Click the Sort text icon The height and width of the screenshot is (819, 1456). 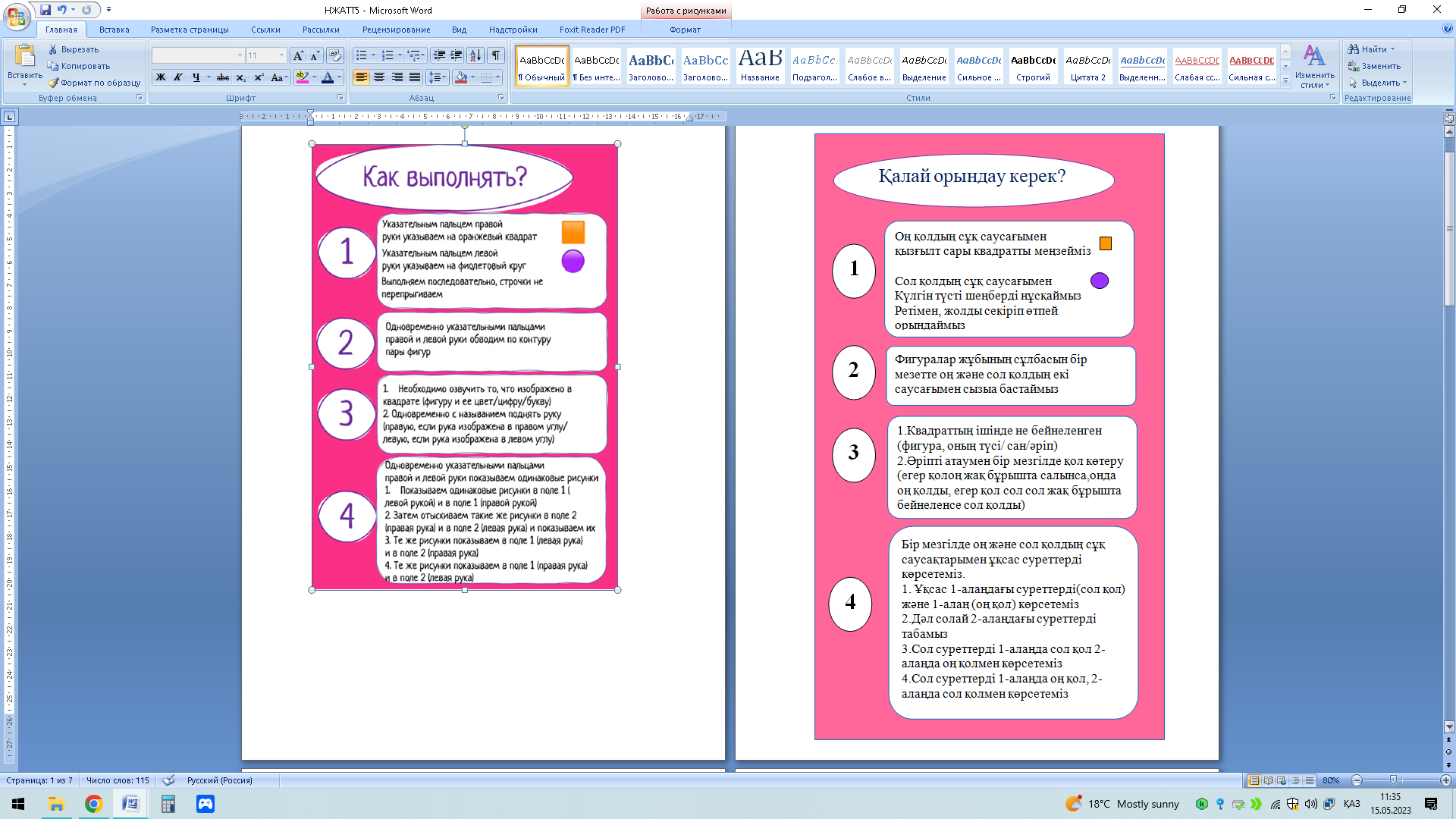475,55
